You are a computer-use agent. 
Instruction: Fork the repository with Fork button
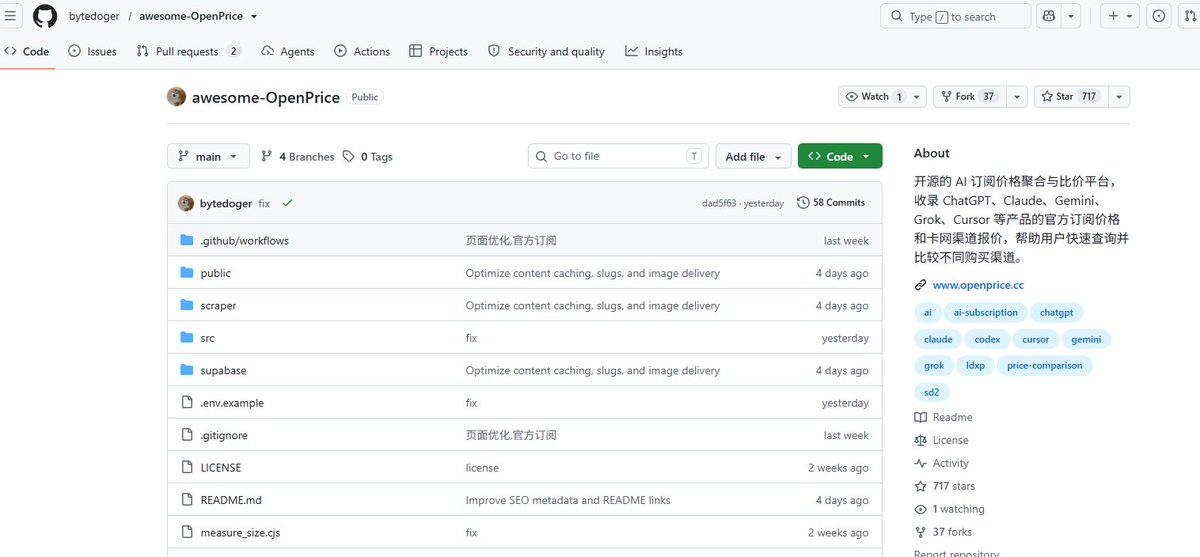[x=969, y=97]
